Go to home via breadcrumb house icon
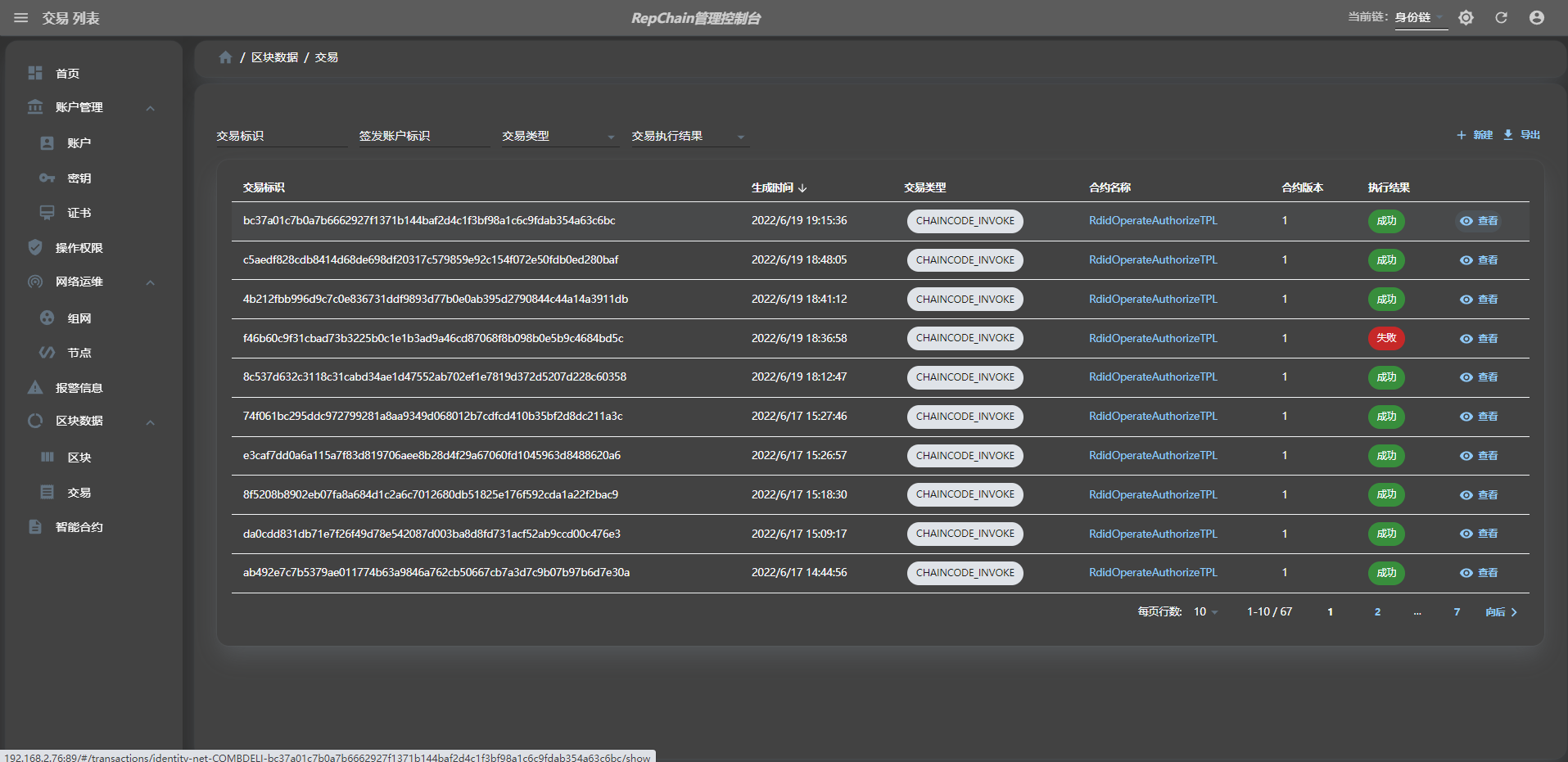This screenshot has width=1568, height=762. coord(226,57)
